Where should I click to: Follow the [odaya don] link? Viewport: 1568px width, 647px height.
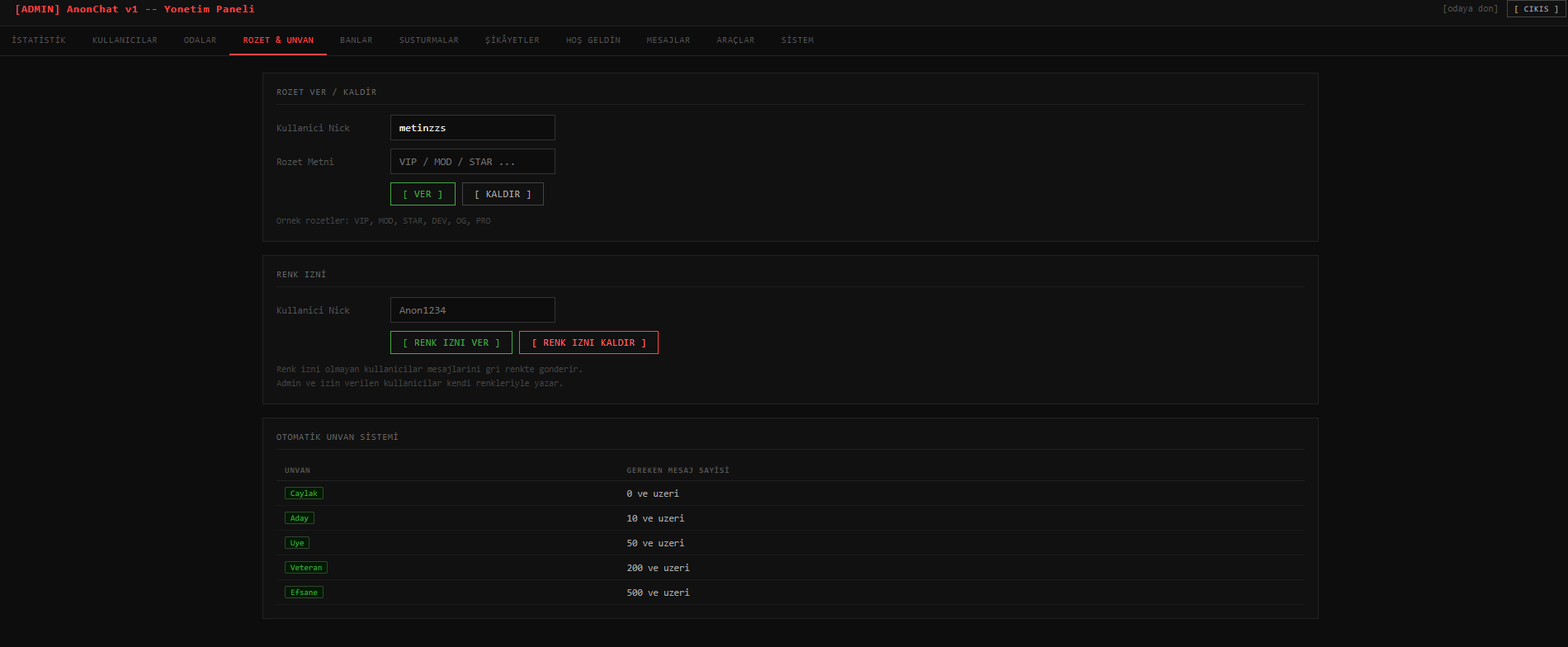click(1470, 9)
